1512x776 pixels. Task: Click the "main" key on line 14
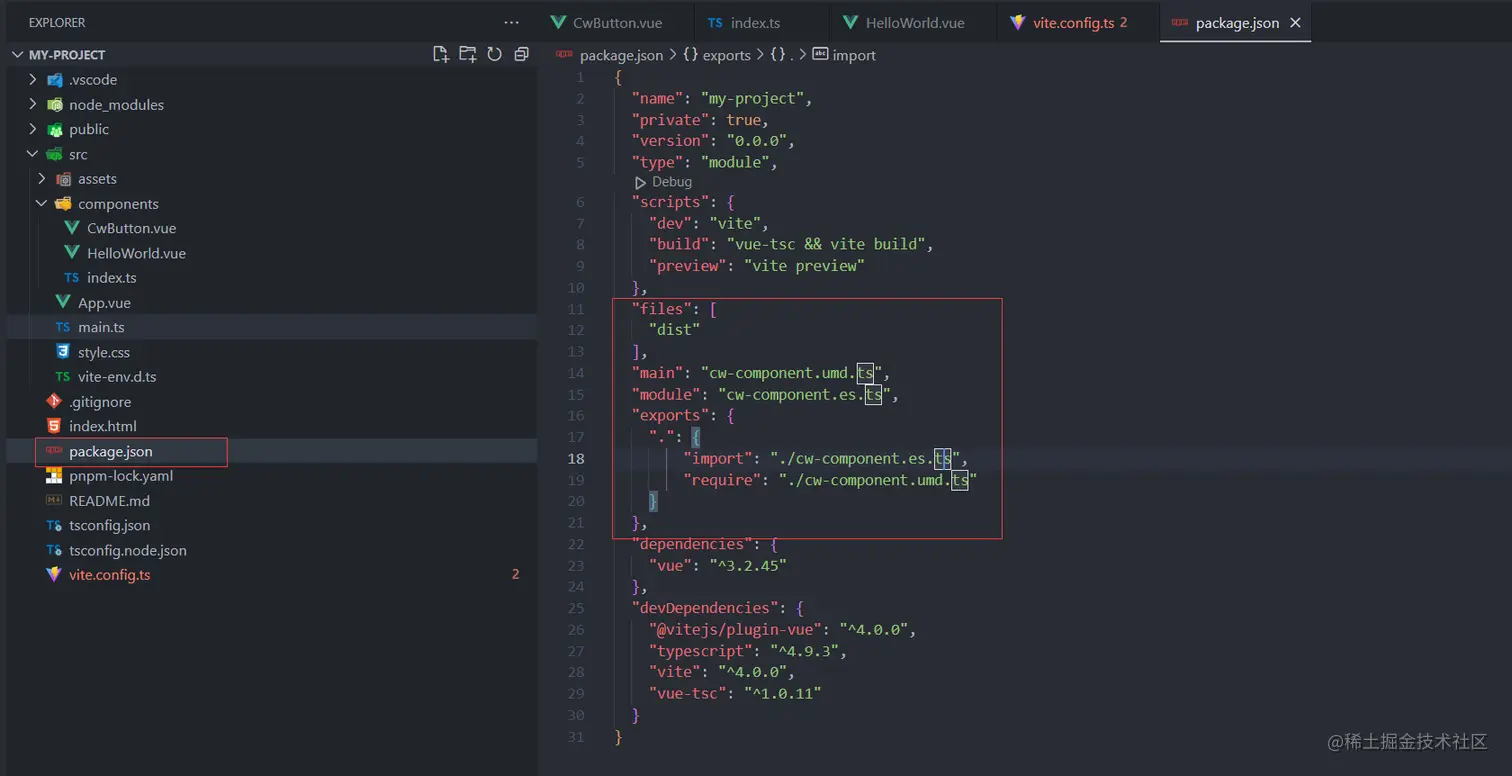point(656,373)
